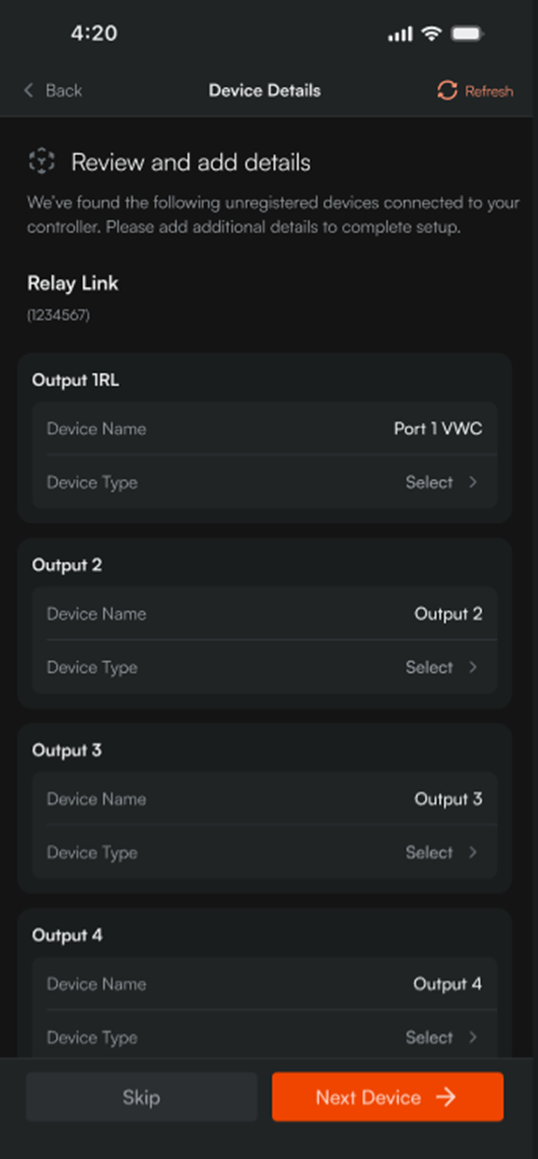Image resolution: width=538 pixels, height=1159 pixels.
Task: Click the orange Refresh circular arrows icon
Action: coord(447,91)
